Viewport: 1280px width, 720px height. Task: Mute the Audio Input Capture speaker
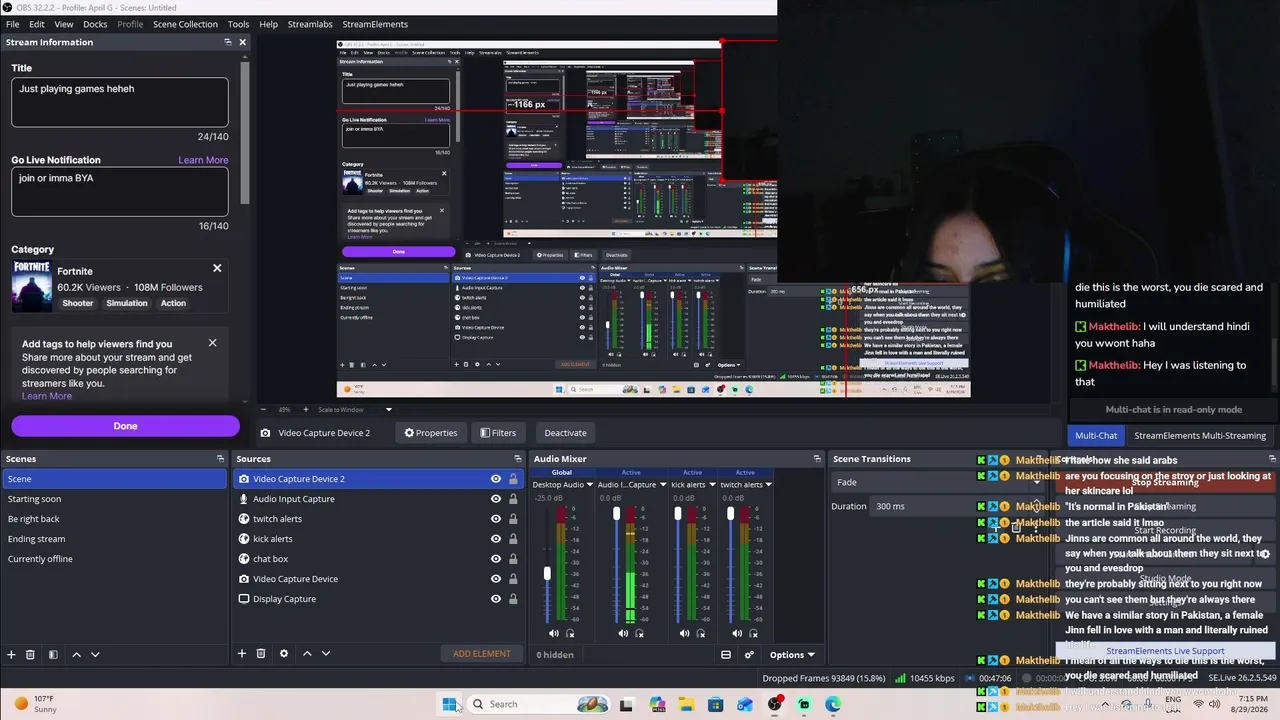pos(623,633)
